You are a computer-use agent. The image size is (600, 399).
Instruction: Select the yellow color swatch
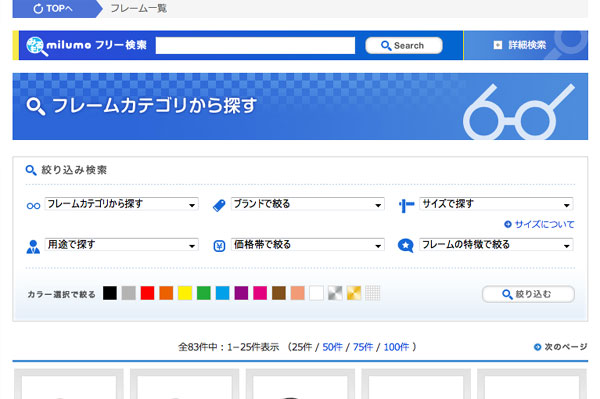tap(185, 293)
